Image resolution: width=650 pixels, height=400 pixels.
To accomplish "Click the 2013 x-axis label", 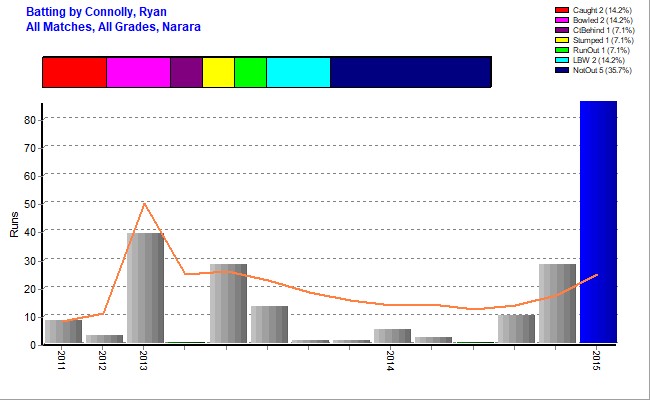I will [143, 360].
